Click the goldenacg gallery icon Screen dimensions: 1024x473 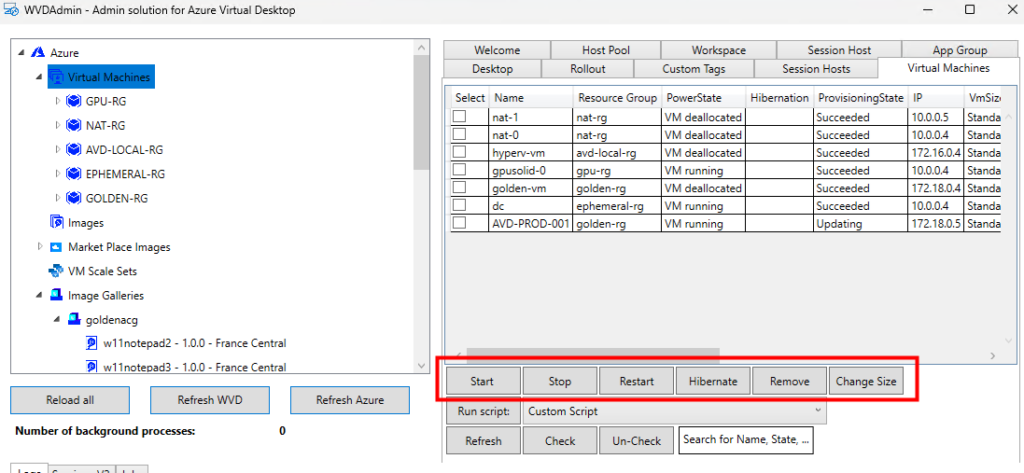point(74,319)
